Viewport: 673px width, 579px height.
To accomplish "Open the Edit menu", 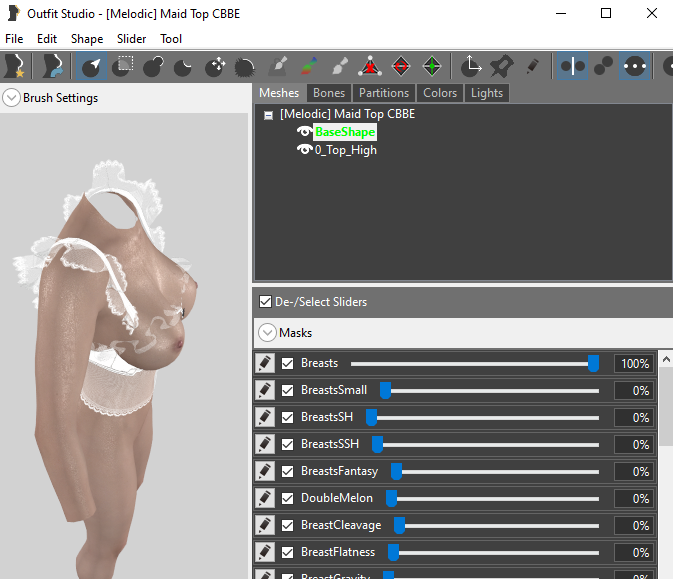I will [x=47, y=39].
